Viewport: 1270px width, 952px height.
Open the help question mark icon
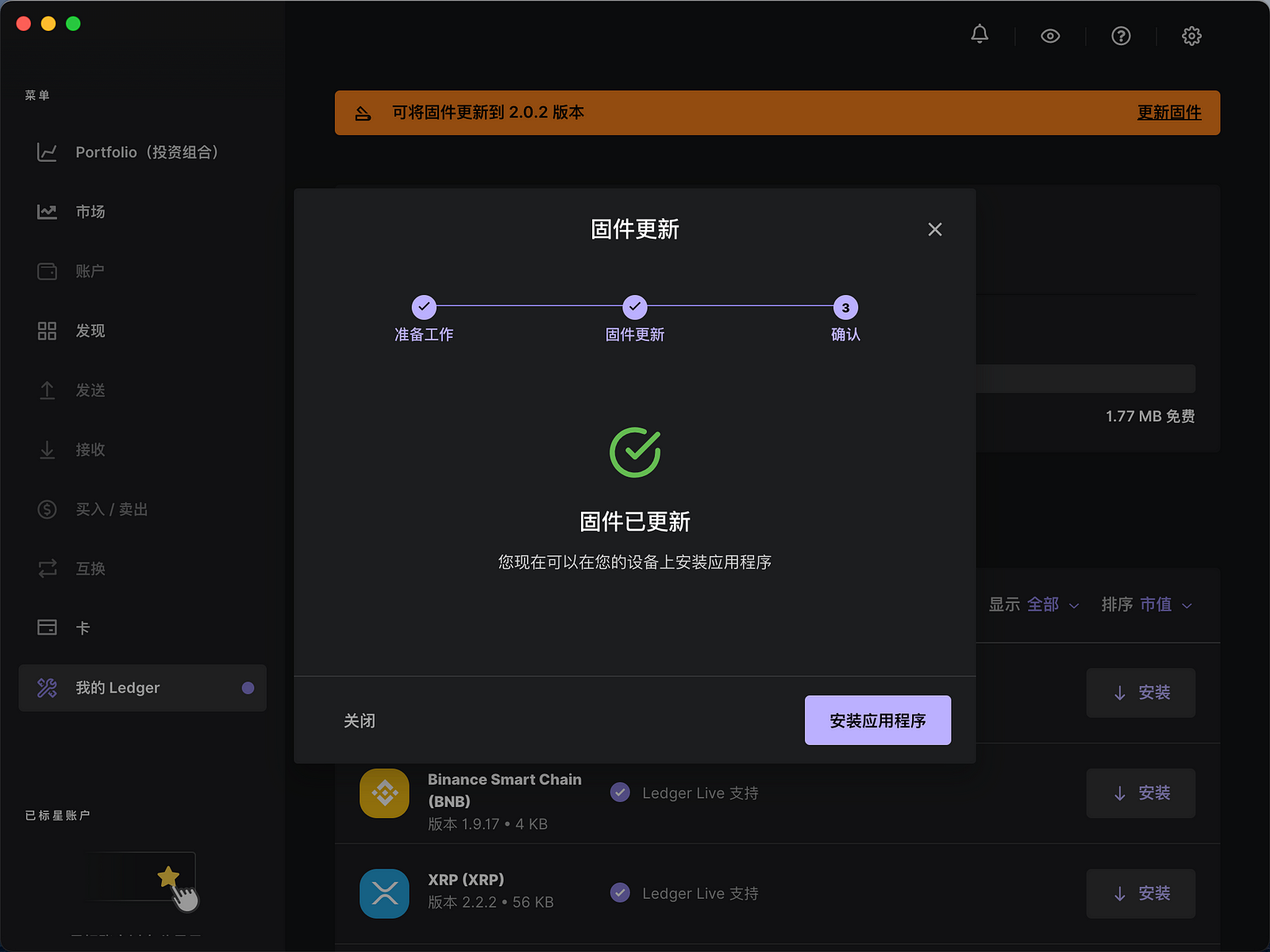tap(1121, 36)
